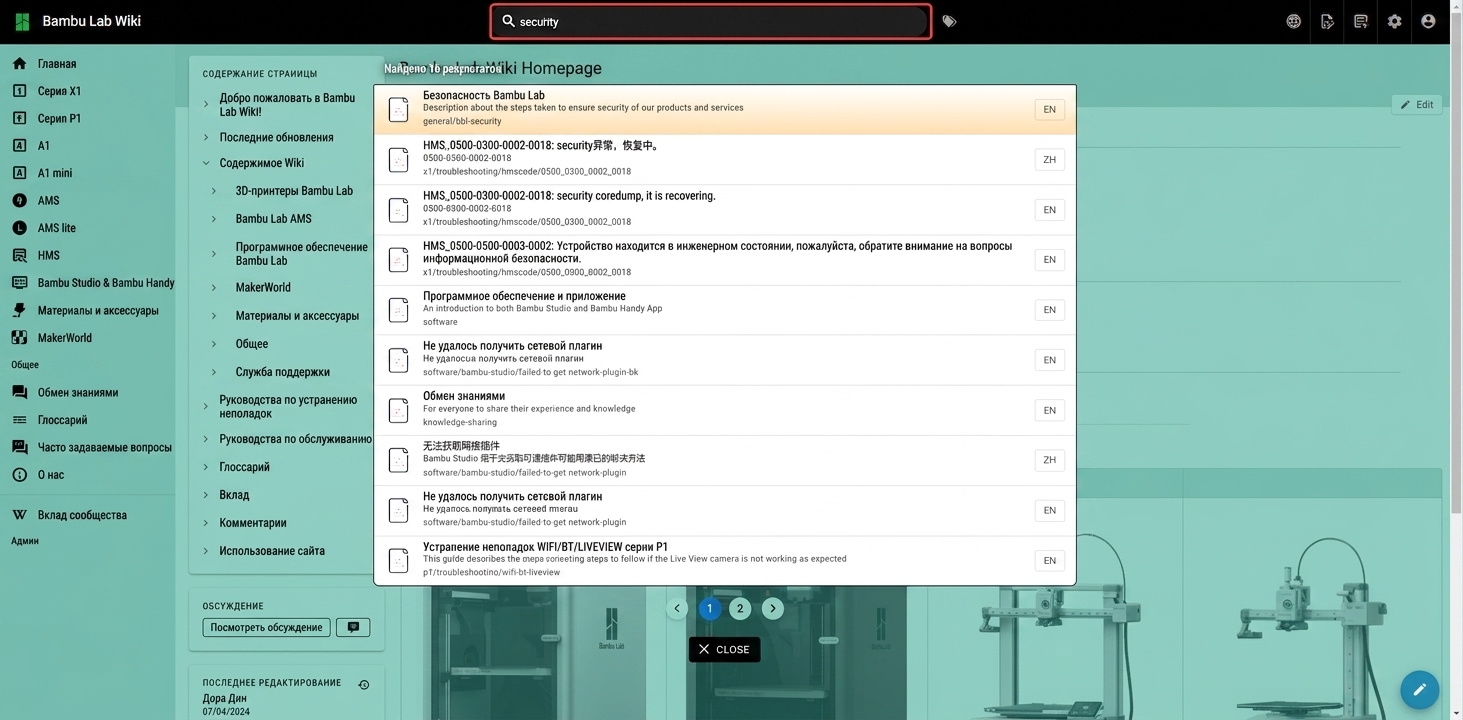This screenshot has height=720, width=1463.
Task: Open HMS_0500-0500-0003-0002 инженерном состоянии result
Action: [x=725, y=260]
